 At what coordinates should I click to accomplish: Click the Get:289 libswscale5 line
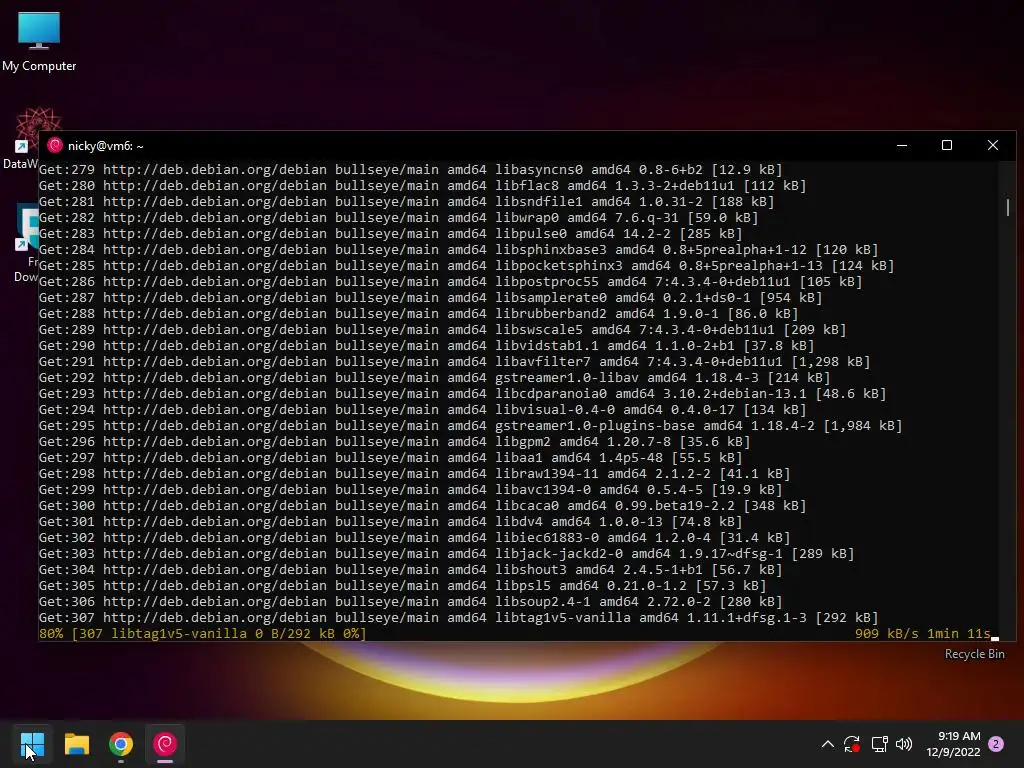pyautogui.click(x=442, y=330)
